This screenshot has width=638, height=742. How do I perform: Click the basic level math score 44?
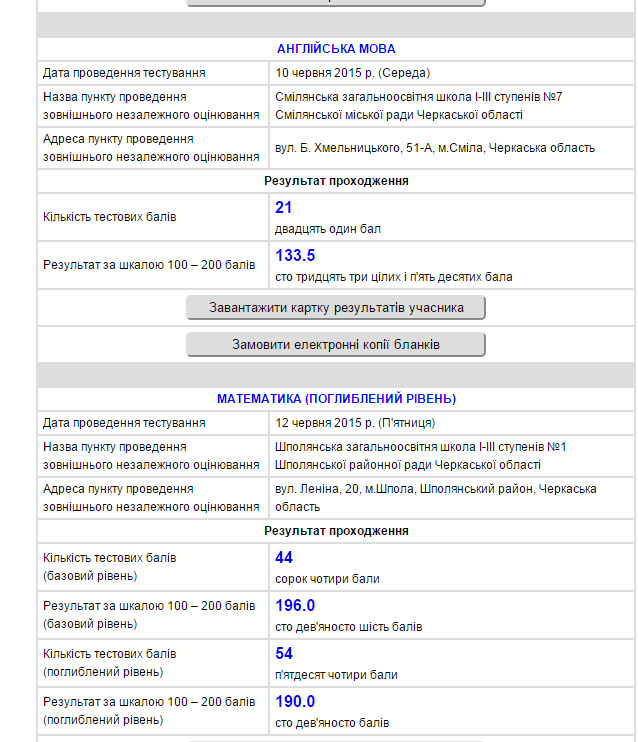click(284, 557)
